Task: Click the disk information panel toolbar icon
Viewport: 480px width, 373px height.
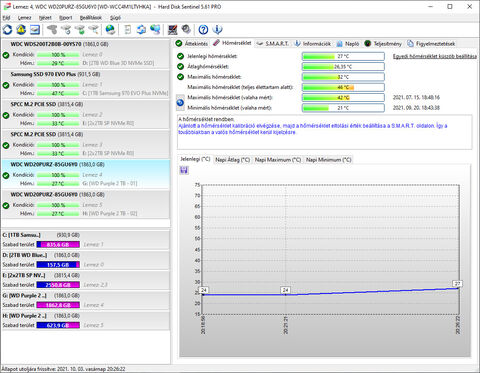Action: [35, 30]
